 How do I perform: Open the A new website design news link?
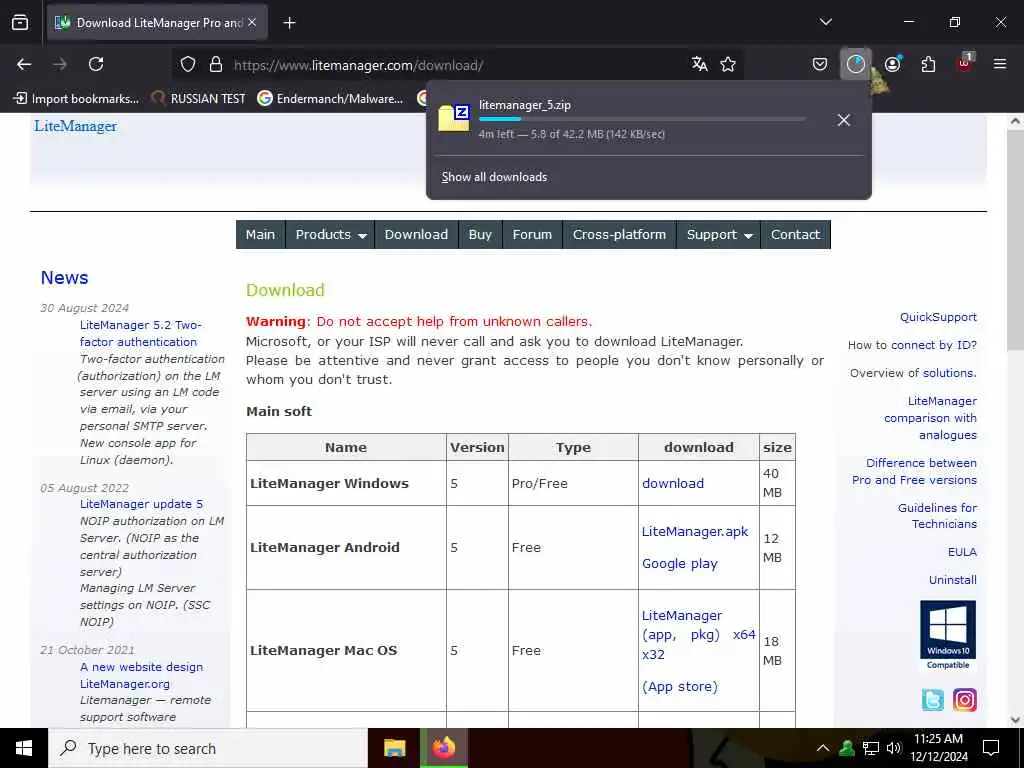pos(141,675)
